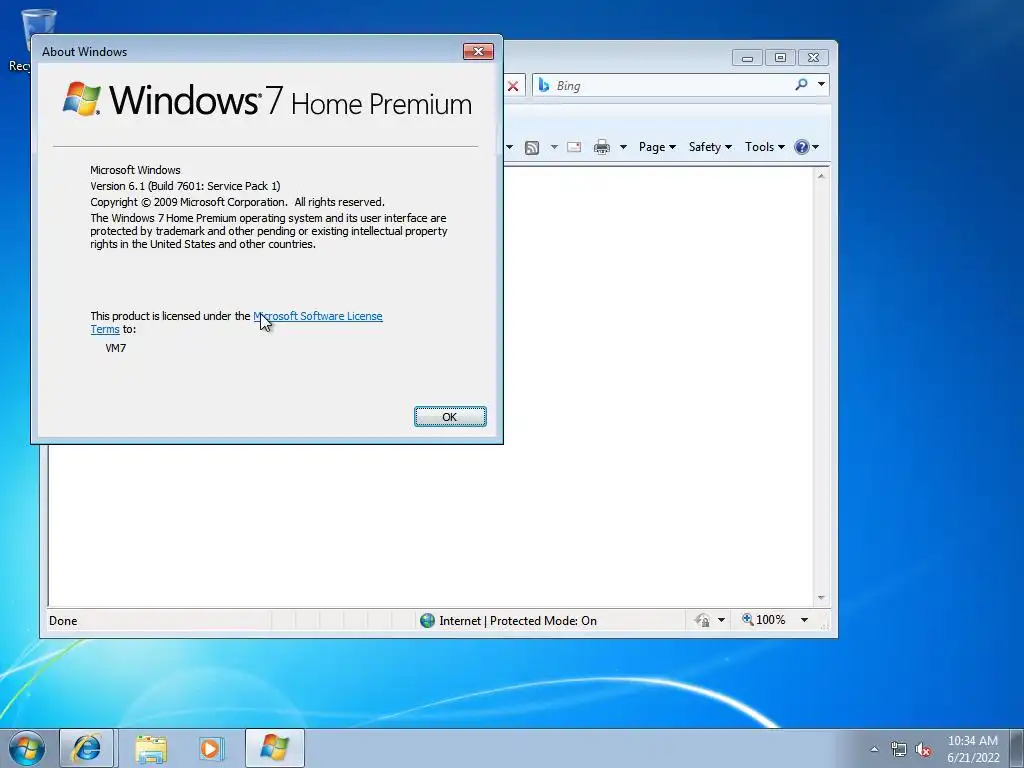Show hidden tray icons arrow
This screenshot has height=768, width=1024.
874,750
